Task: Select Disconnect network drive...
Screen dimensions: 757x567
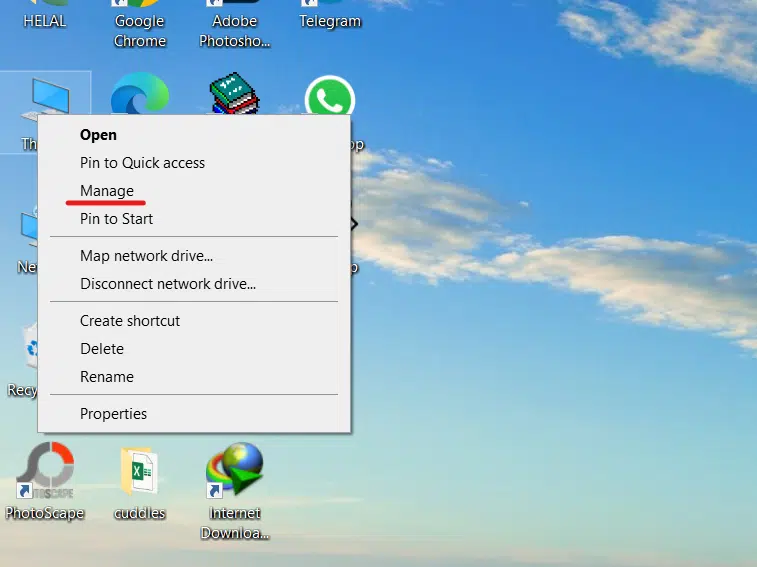Action: click(168, 284)
